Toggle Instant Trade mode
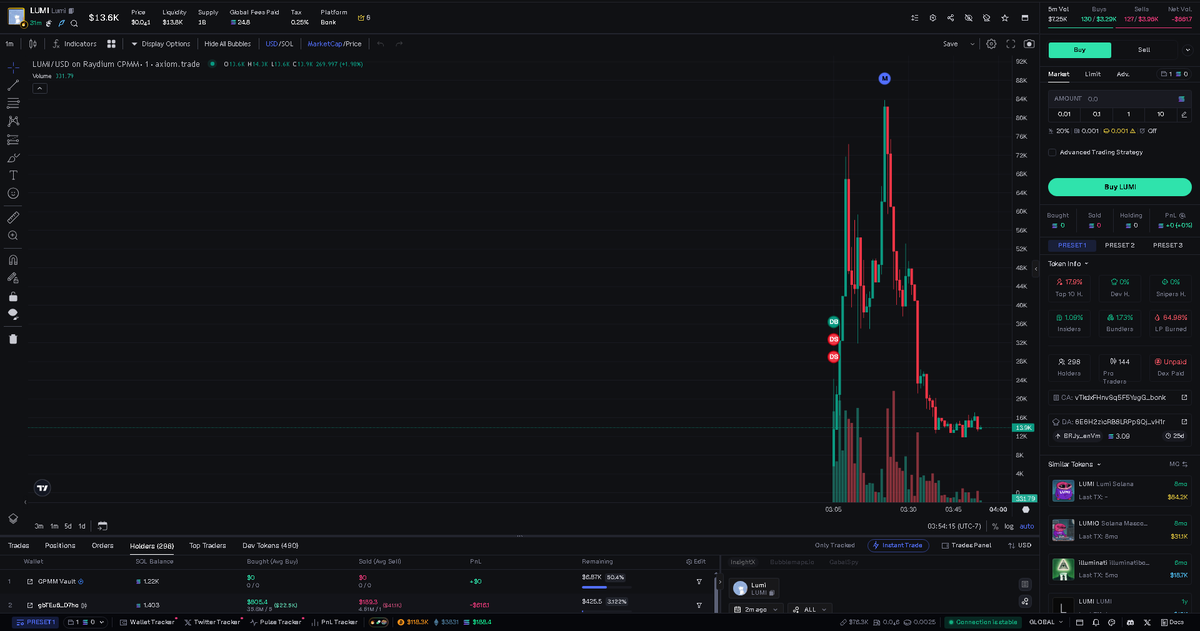1200x631 pixels. click(x=898, y=545)
